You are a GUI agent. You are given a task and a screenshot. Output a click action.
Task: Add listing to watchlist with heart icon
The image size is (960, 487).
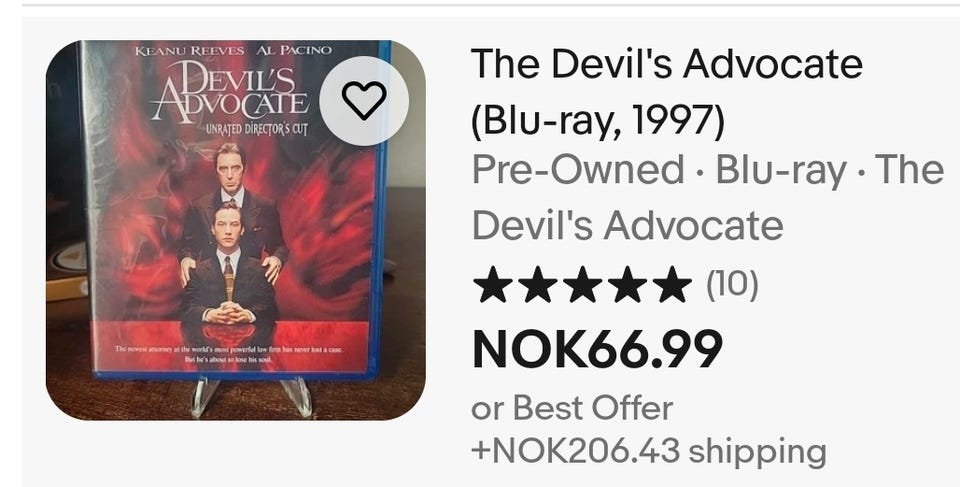click(364, 100)
